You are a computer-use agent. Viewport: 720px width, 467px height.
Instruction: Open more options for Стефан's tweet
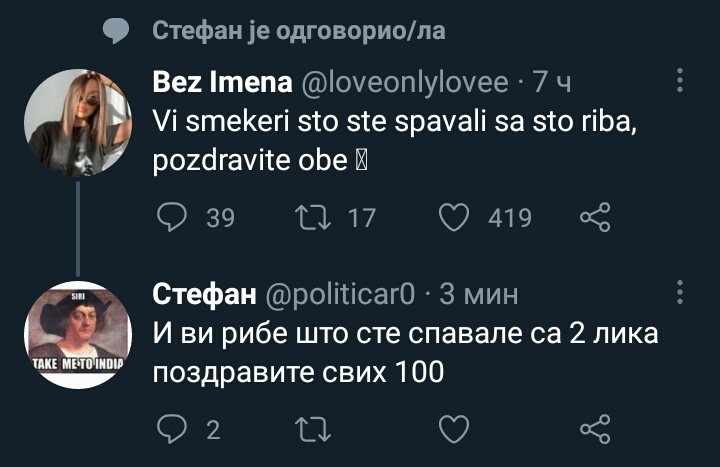pyautogui.click(x=680, y=293)
